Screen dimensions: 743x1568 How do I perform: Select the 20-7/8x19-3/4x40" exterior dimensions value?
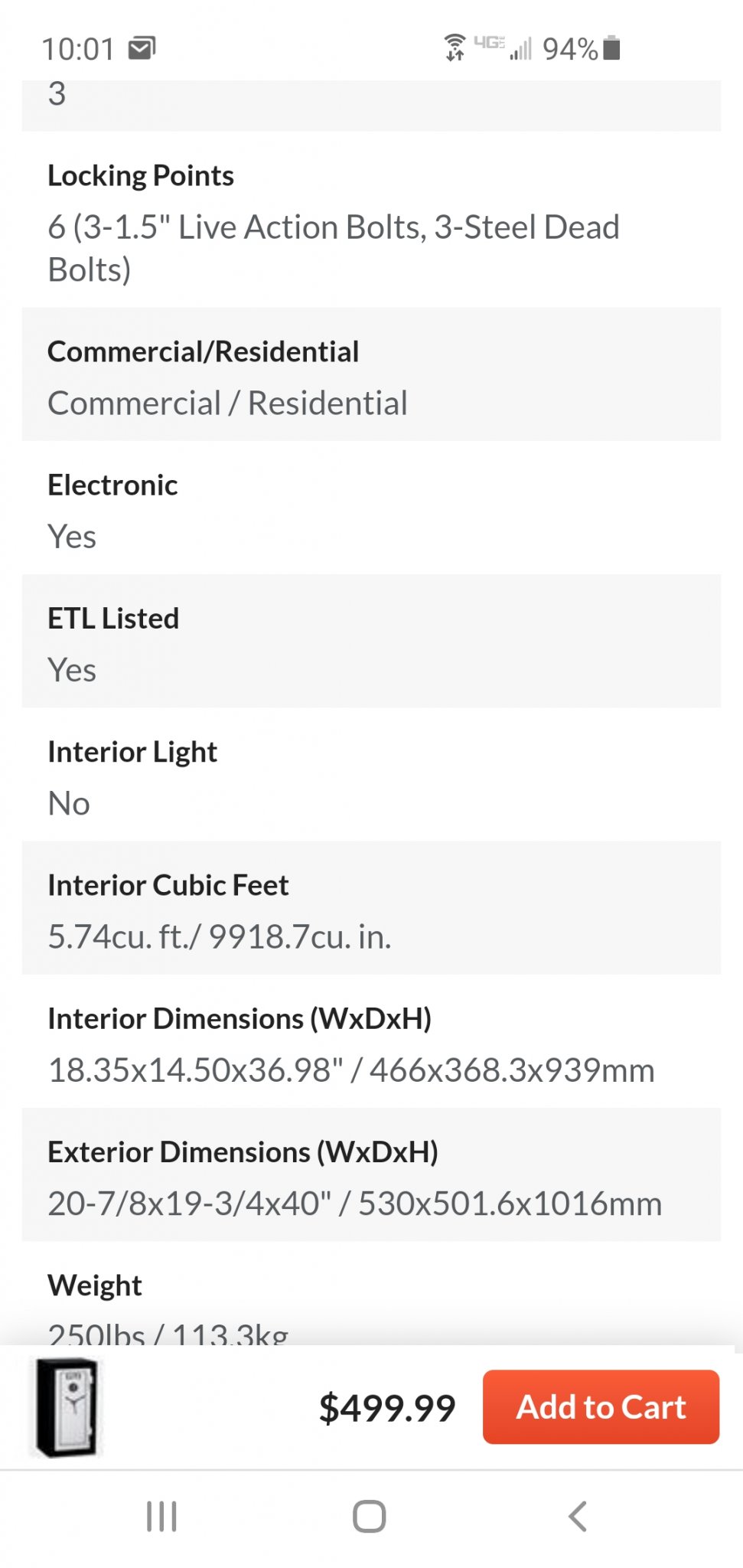(x=354, y=1204)
